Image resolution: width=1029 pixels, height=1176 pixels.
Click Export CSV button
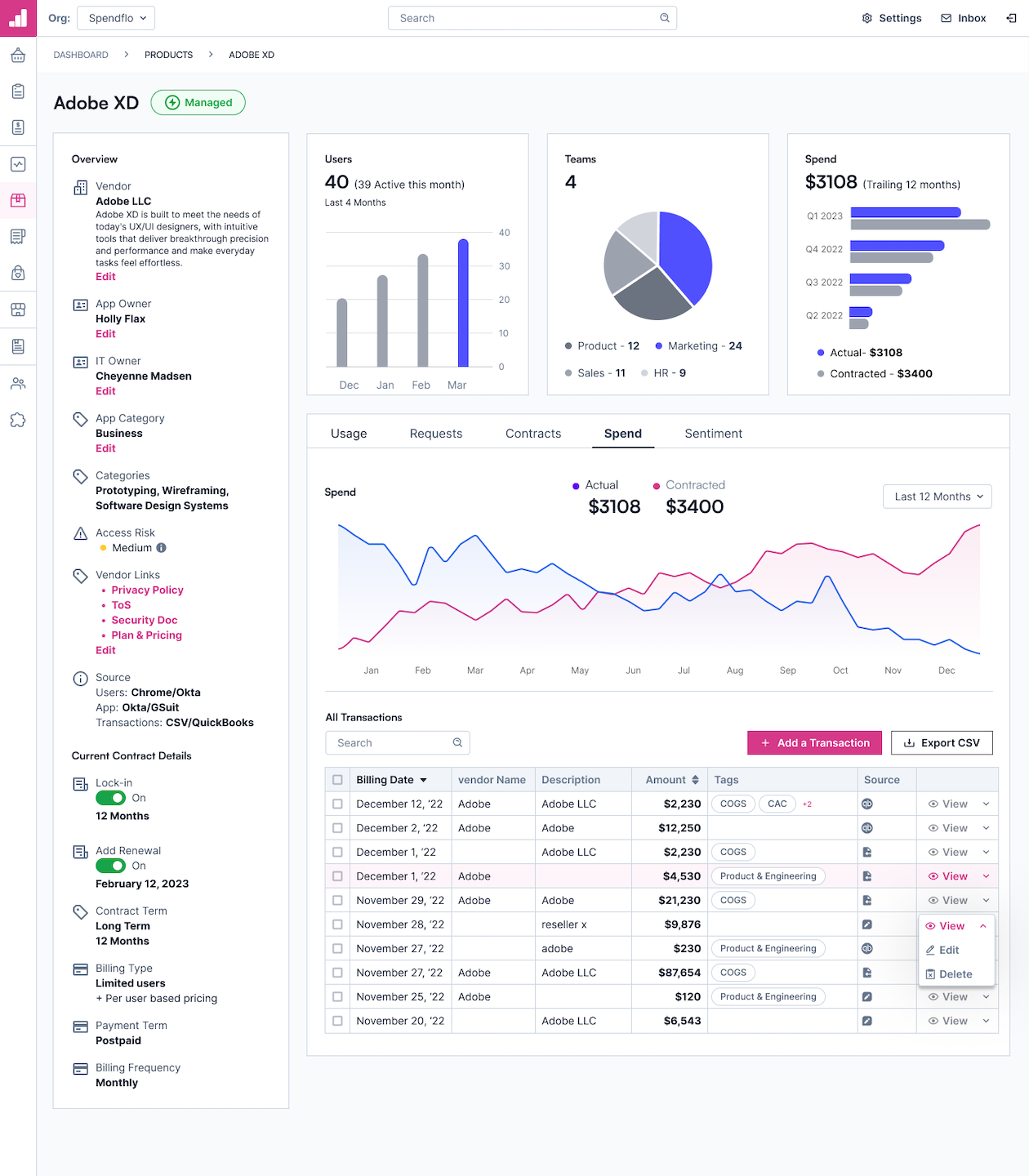942,742
